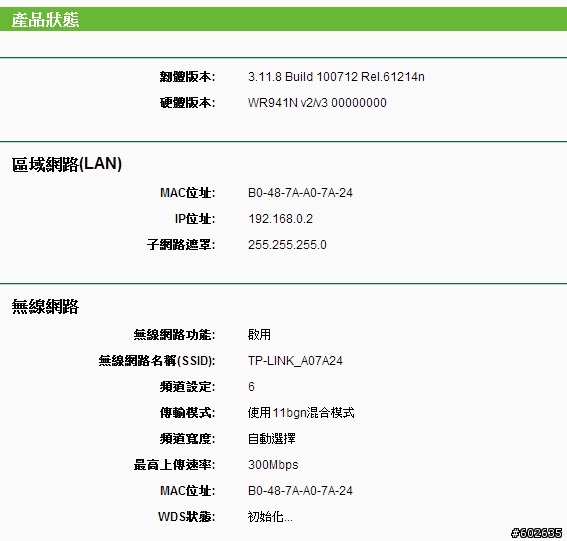The height and width of the screenshot is (541, 567).
Task: Click the 頻道寬度 label
Action: [187, 439]
